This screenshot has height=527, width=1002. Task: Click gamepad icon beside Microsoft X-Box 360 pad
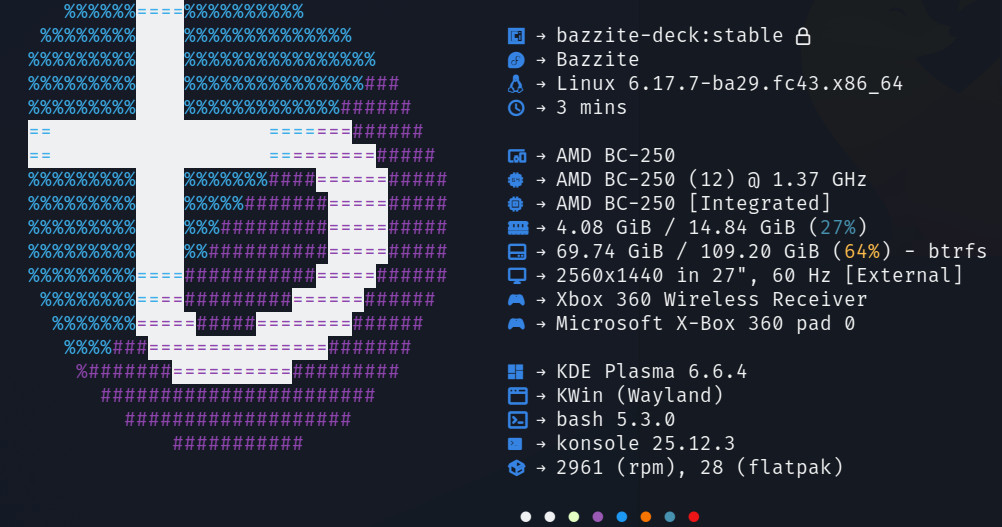516,324
